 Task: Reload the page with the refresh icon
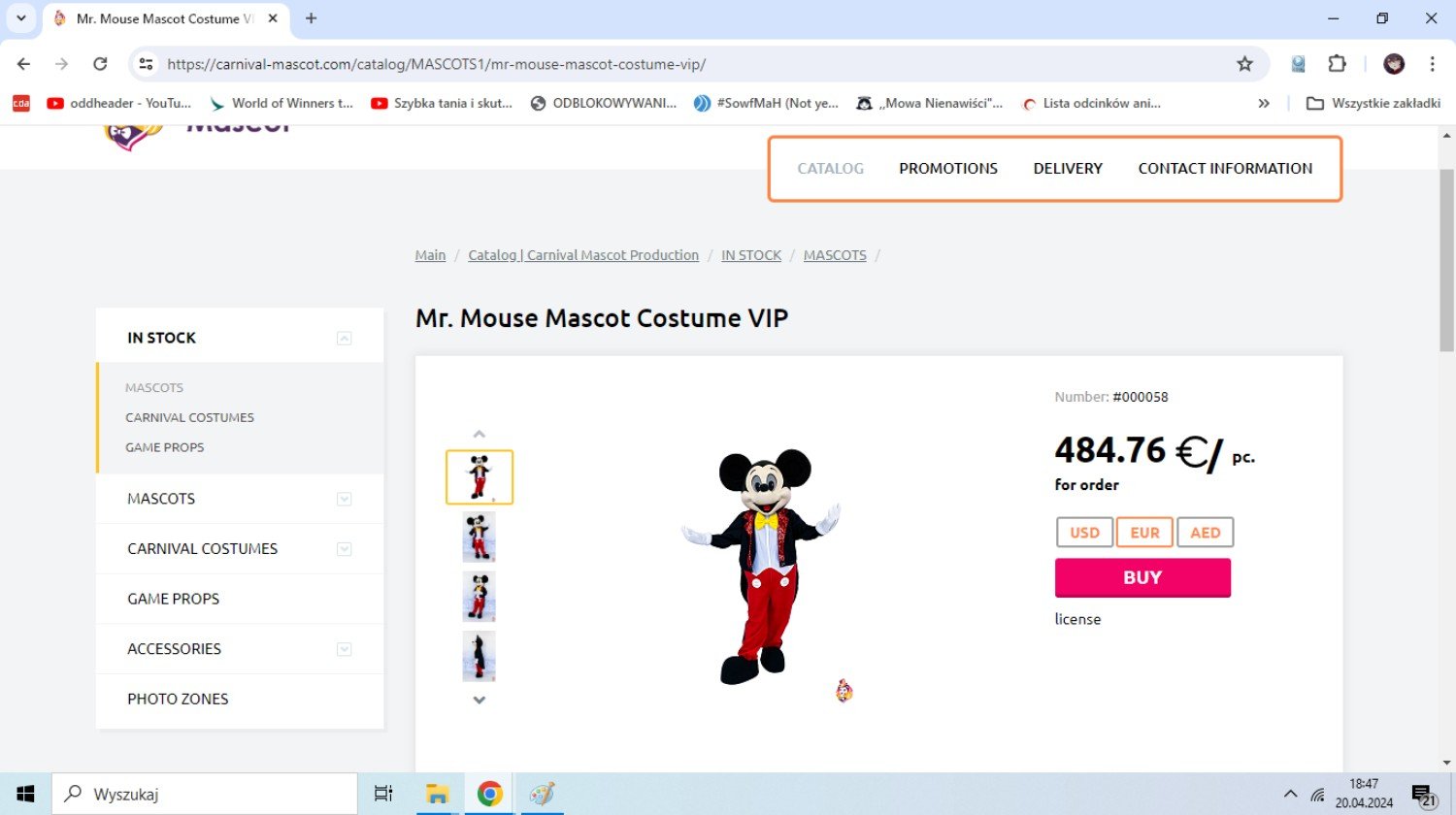click(100, 64)
